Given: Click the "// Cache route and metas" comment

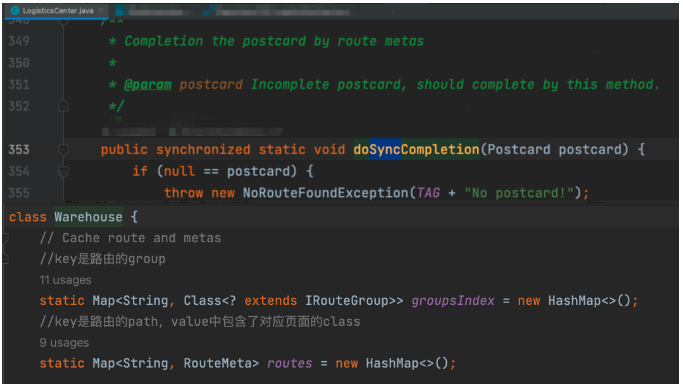Looking at the screenshot, I should (x=130, y=238).
